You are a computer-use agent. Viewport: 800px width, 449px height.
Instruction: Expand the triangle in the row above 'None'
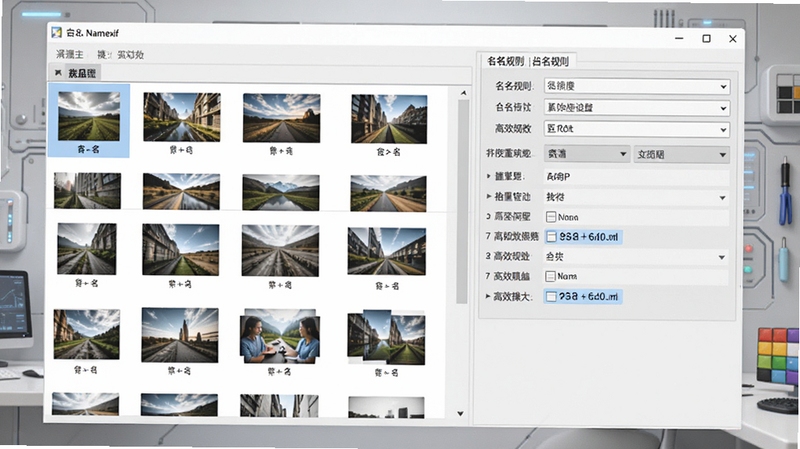pos(489,196)
